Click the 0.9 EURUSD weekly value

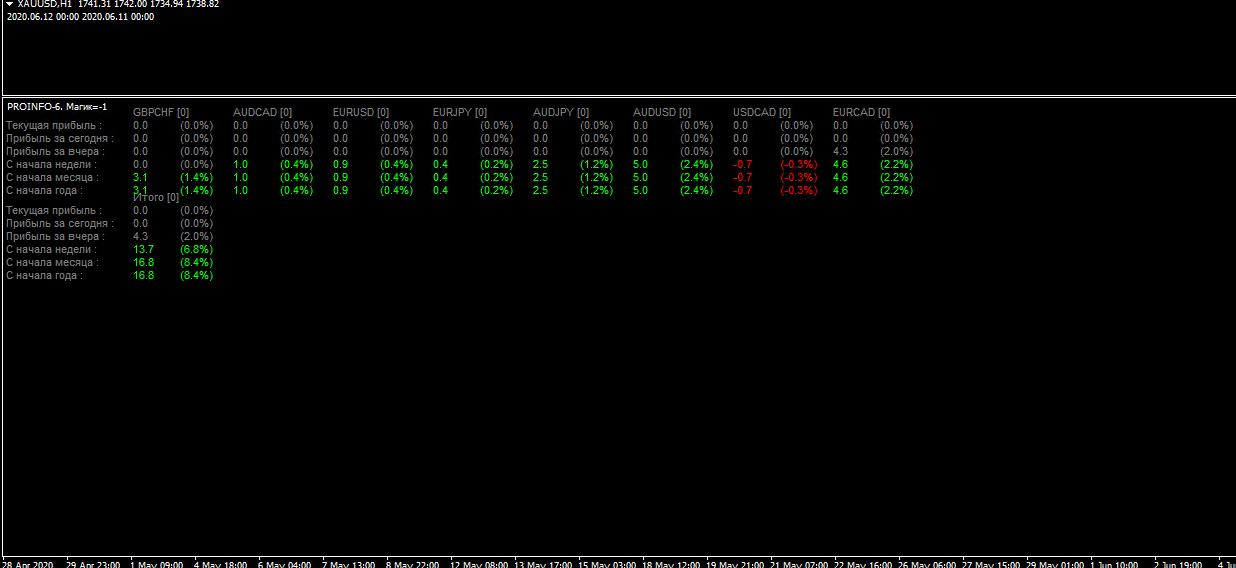coord(340,165)
